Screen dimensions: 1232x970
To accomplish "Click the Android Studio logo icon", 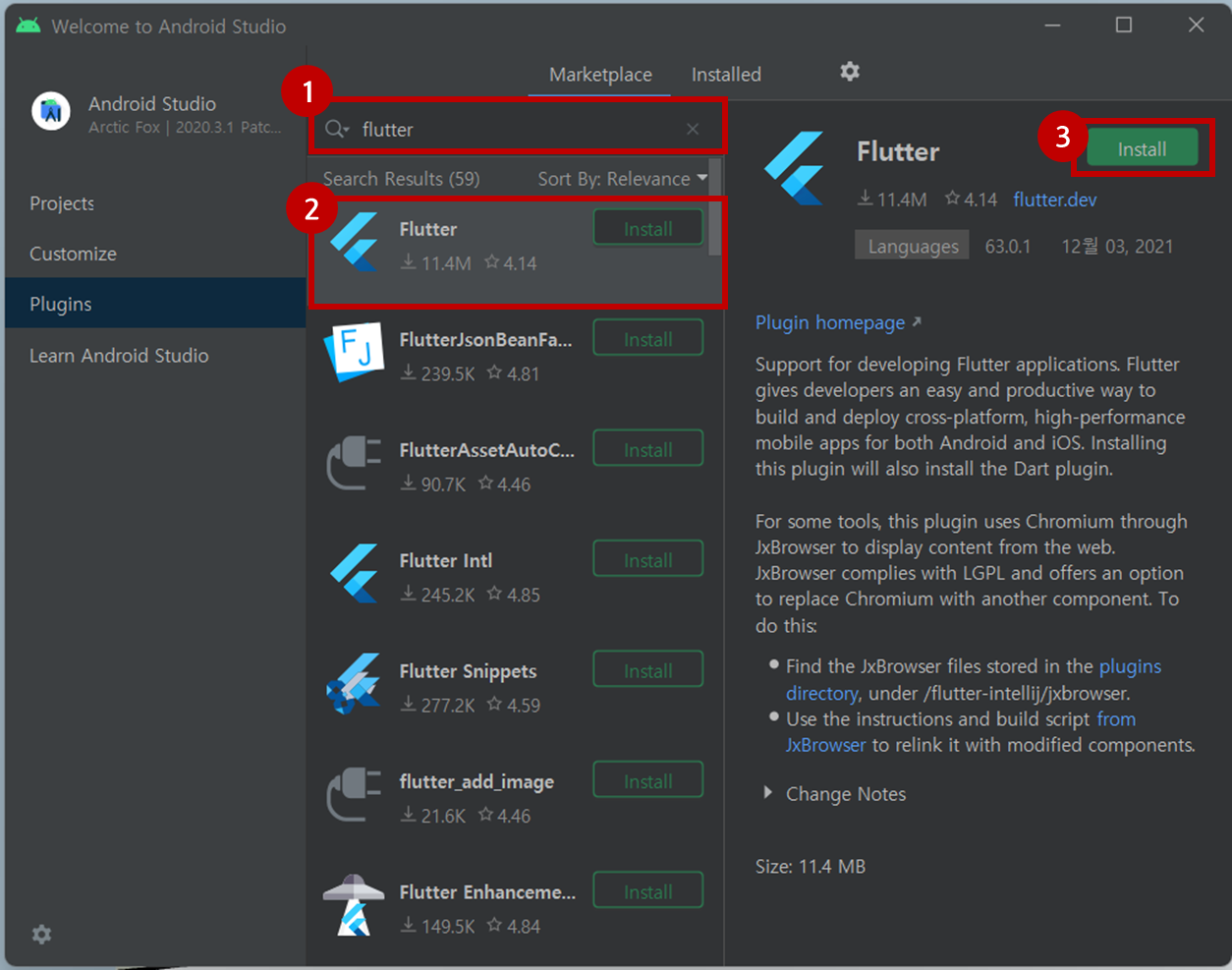I will (51, 112).
